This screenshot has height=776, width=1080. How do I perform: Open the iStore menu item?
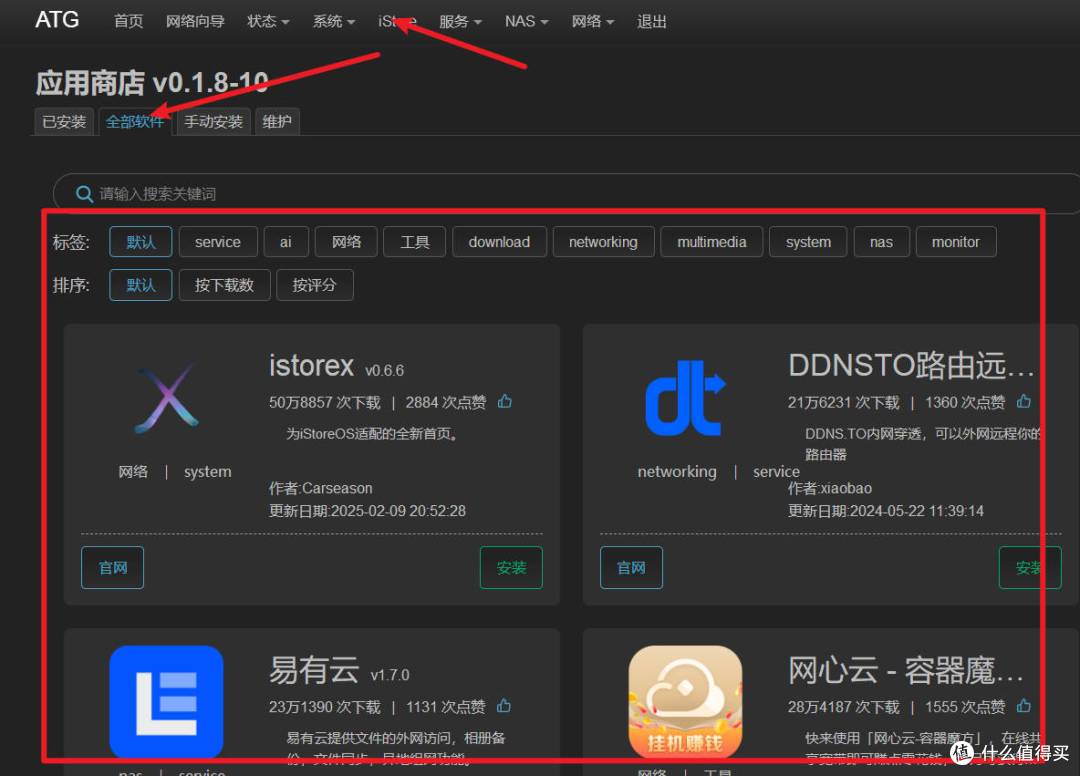coord(397,21)
